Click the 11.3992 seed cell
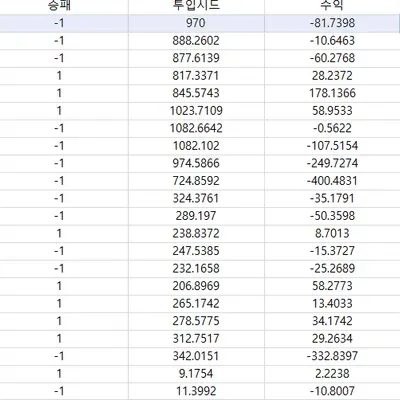Image resolution: width=400 pixels, height=400 pixels. pos(196,391)
